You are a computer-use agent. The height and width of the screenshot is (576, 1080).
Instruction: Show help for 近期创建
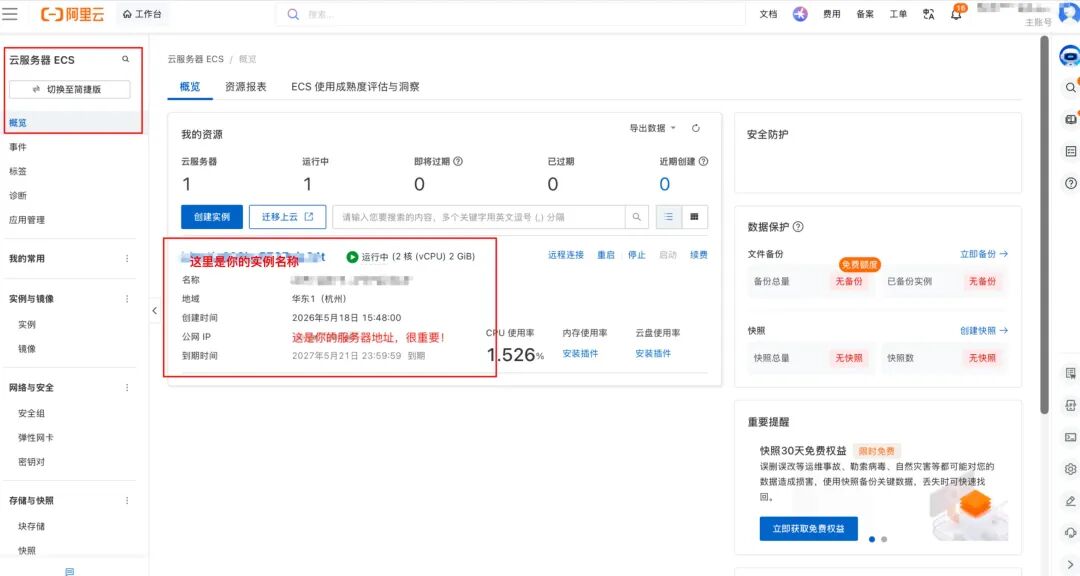(x=703, y=161)
